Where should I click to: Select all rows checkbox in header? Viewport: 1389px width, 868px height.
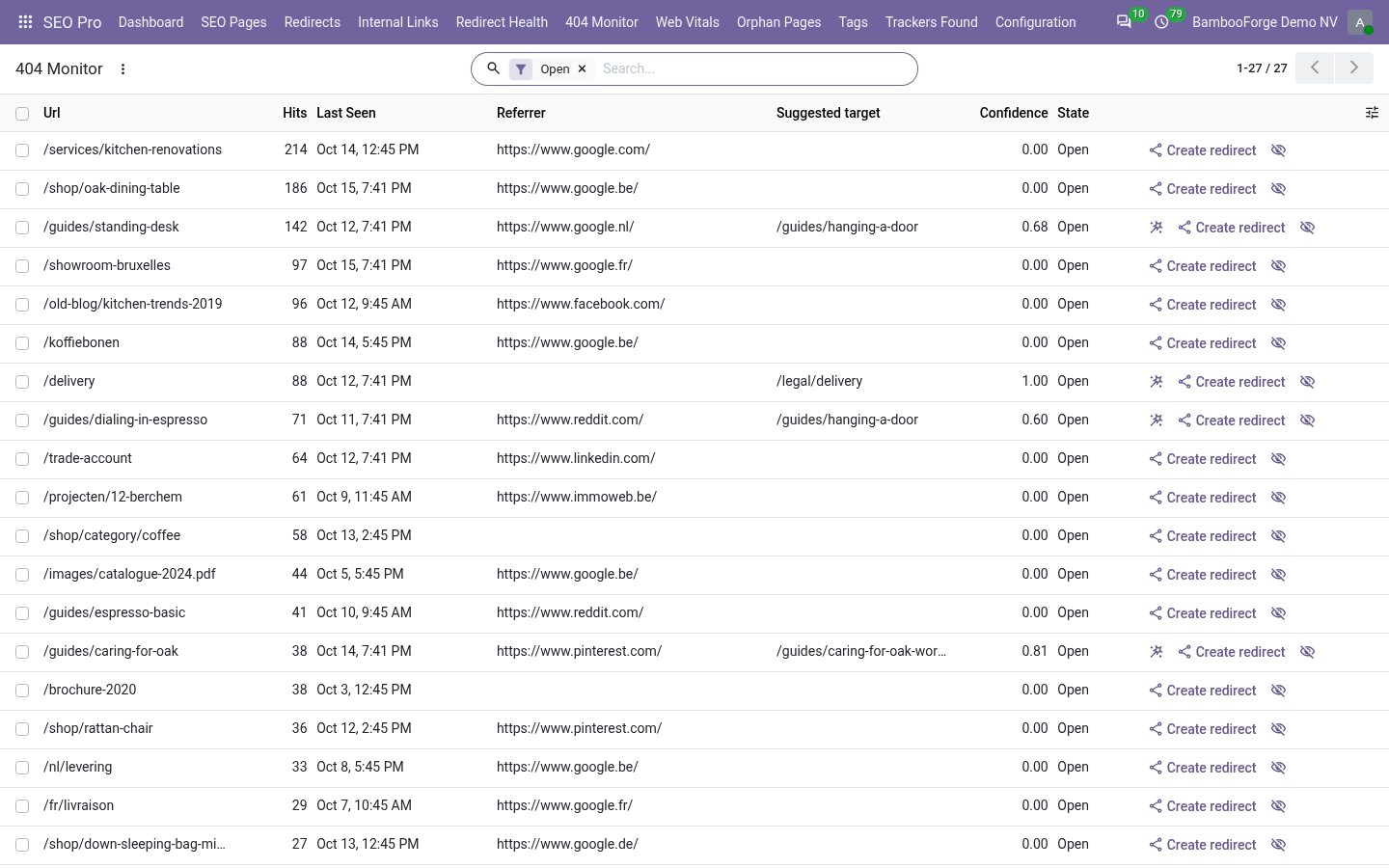click(22, 114)
